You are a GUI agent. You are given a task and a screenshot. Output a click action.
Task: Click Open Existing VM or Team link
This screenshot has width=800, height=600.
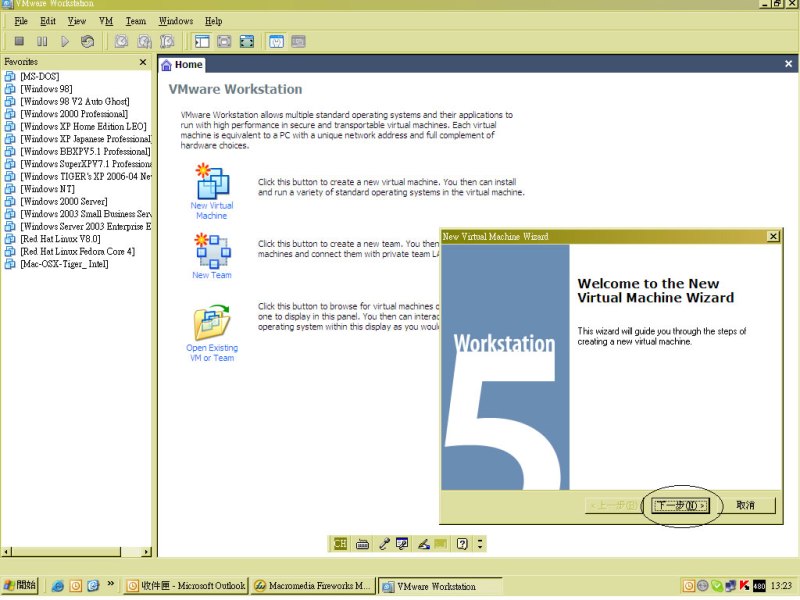212,353
